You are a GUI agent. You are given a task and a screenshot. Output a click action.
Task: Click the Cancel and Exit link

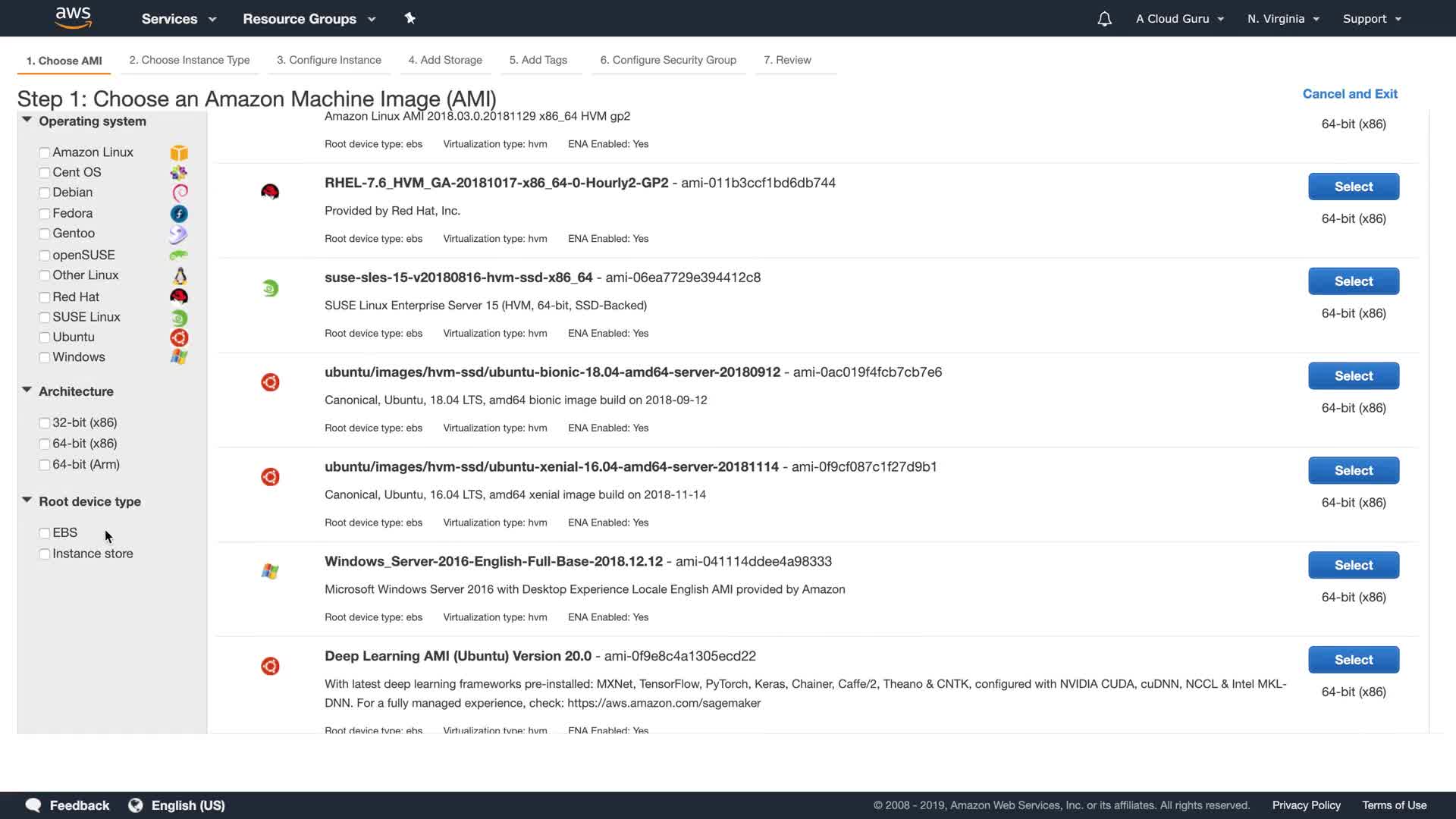pyautogui.click(x=1350, y=94)
